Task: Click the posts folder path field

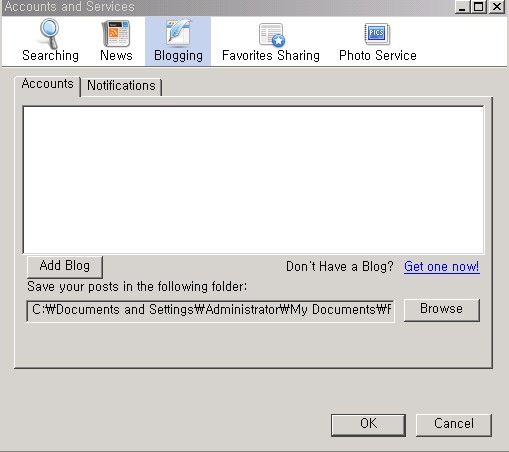Action: coord(210,311)
